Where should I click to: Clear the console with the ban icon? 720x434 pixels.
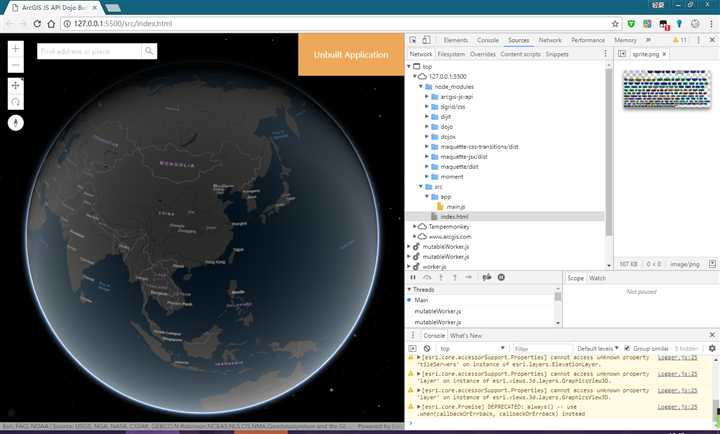pos(427,349)
